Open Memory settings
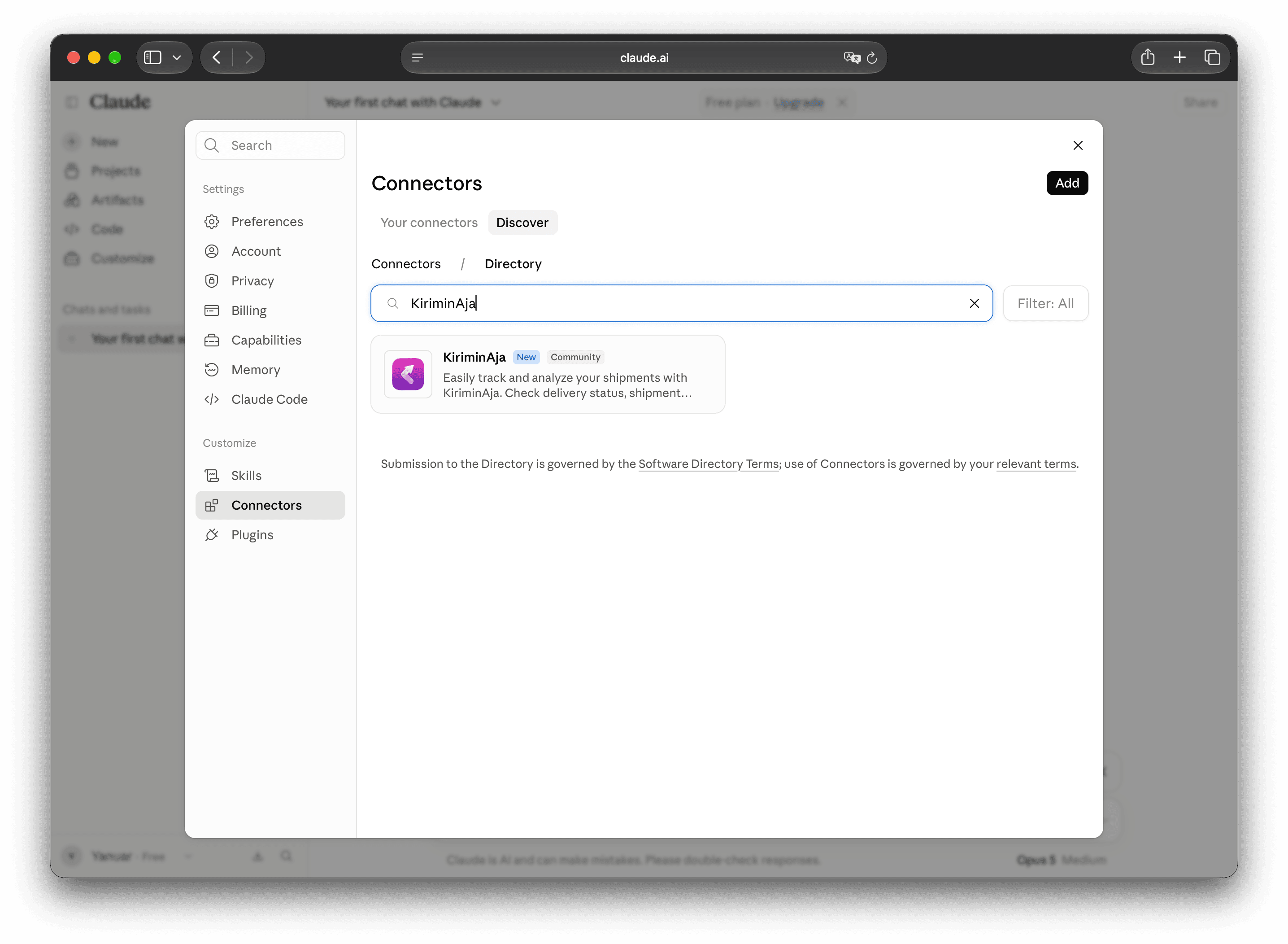This screenshot has height=944, width=1288. [270, 370]
